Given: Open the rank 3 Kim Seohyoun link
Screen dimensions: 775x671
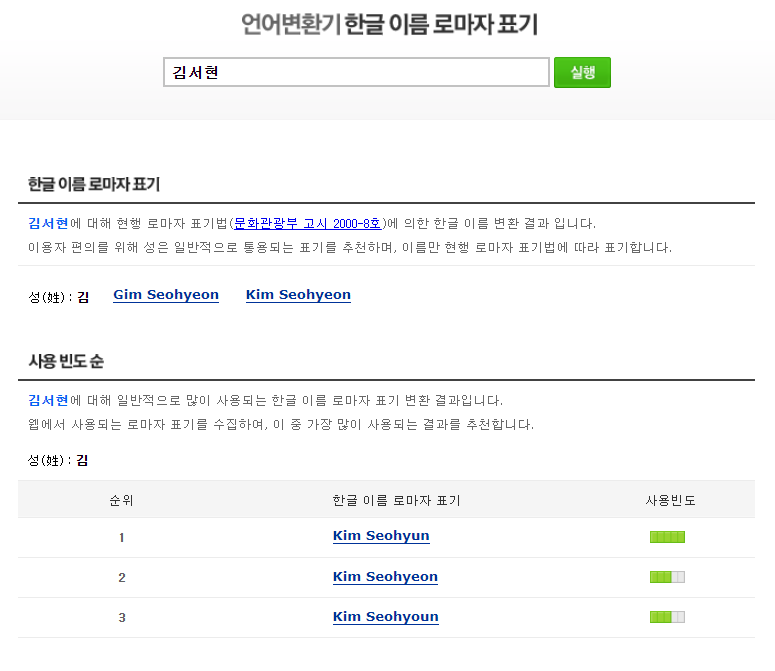Looking at the screenshot, I should (386, 617).
